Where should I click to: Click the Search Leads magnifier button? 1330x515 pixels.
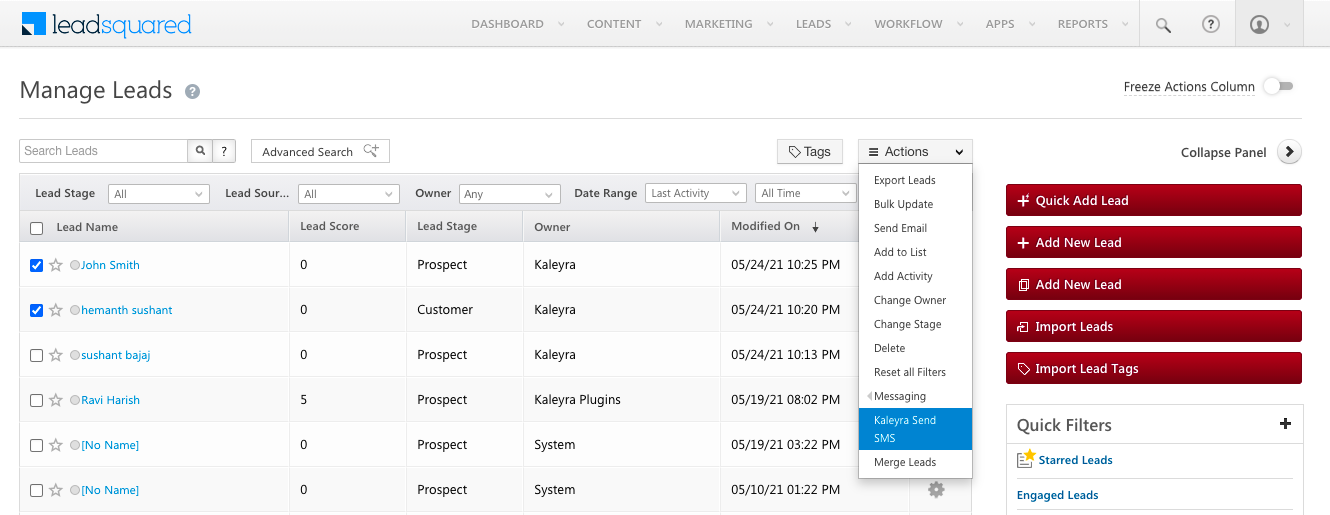pos(200,151)
